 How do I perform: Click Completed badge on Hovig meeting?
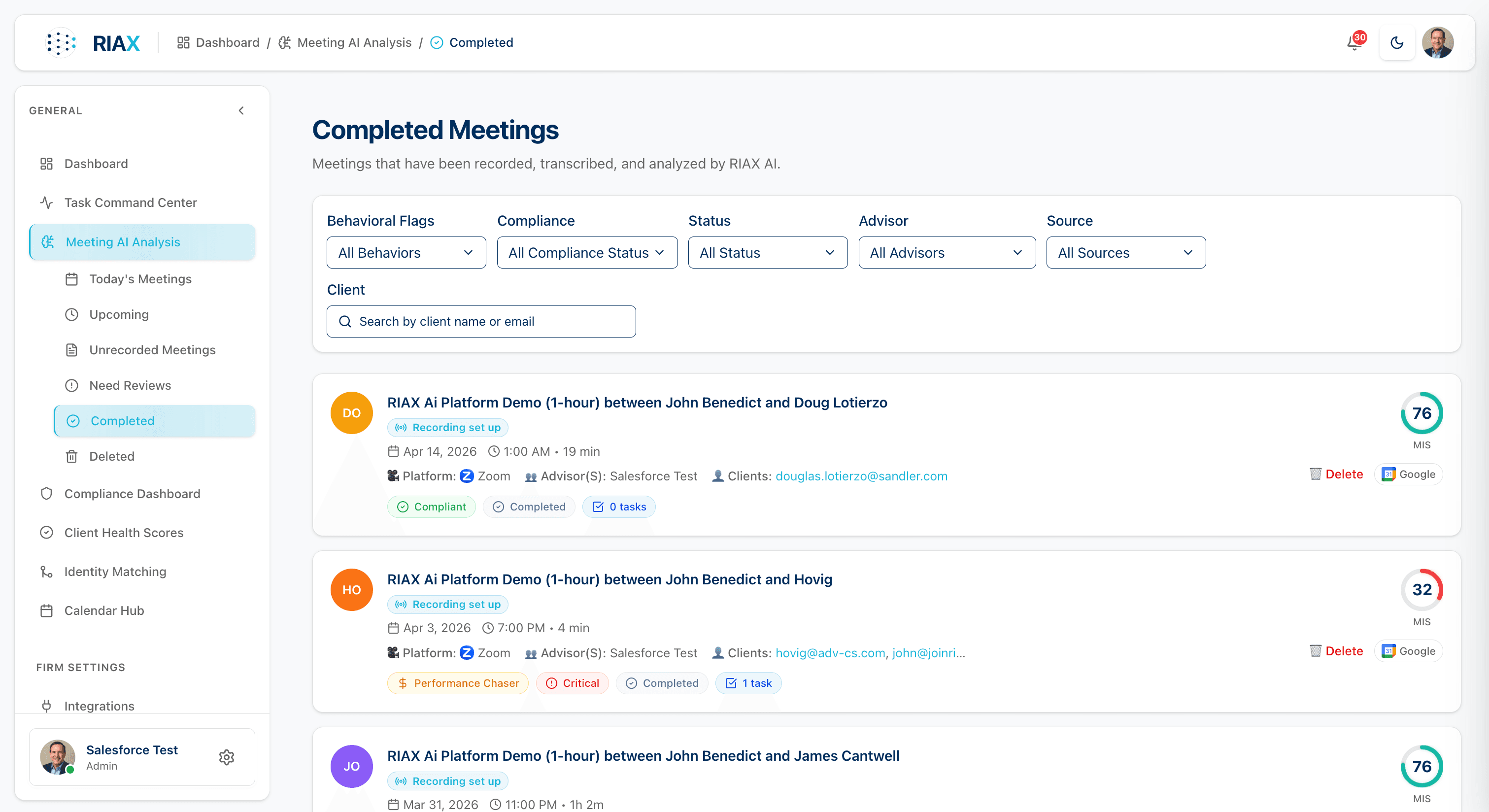pos(662,684)
